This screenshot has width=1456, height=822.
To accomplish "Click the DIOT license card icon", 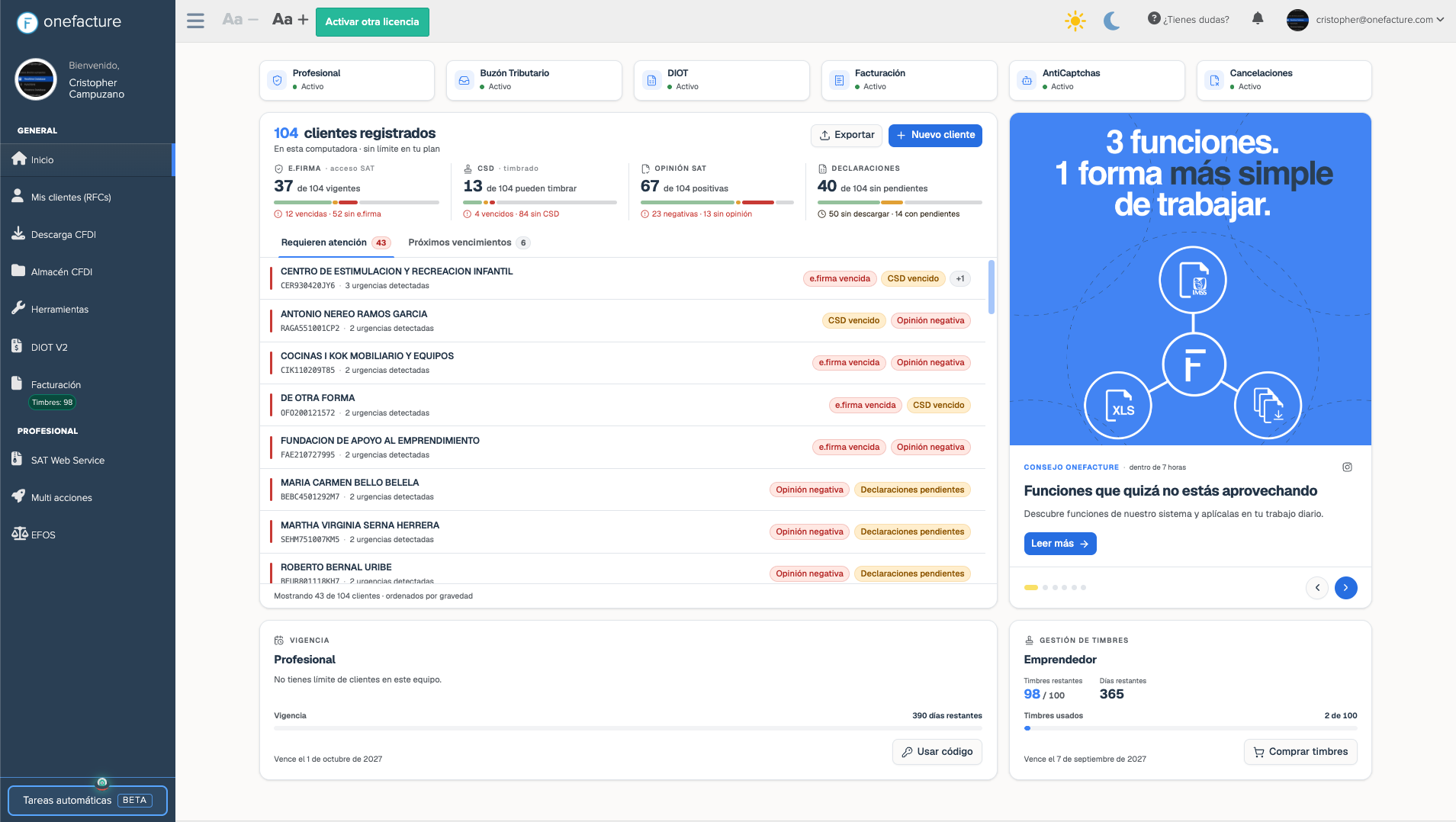I will 652,80.
